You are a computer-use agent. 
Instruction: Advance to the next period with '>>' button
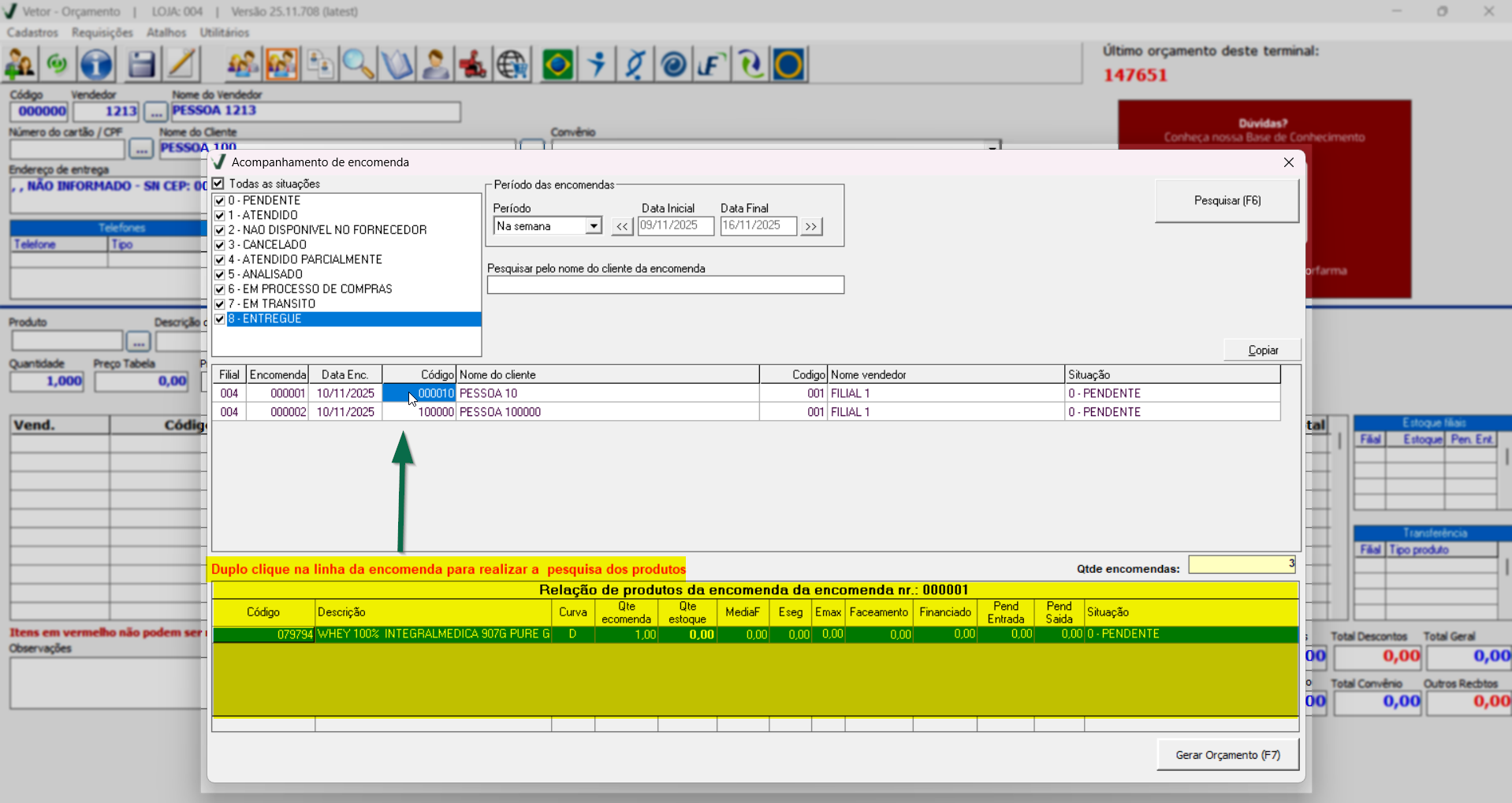(x=810, y=227)
